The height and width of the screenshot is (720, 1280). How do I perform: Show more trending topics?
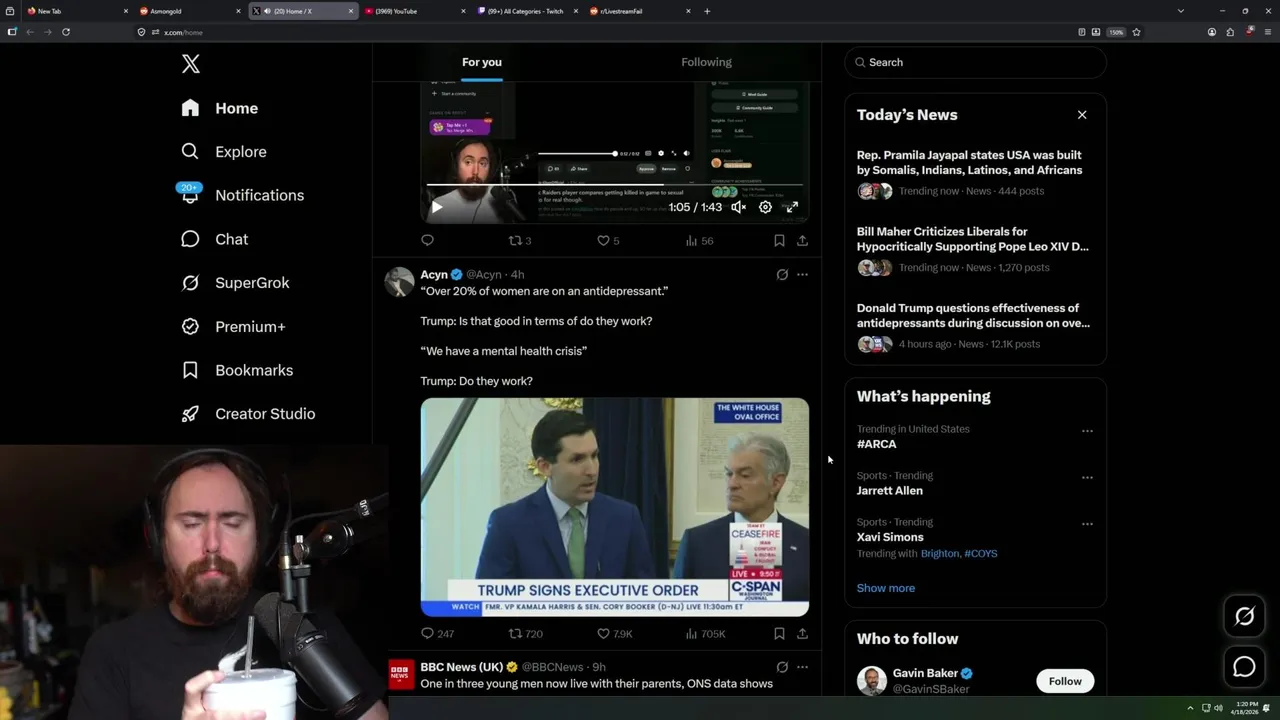886,588
